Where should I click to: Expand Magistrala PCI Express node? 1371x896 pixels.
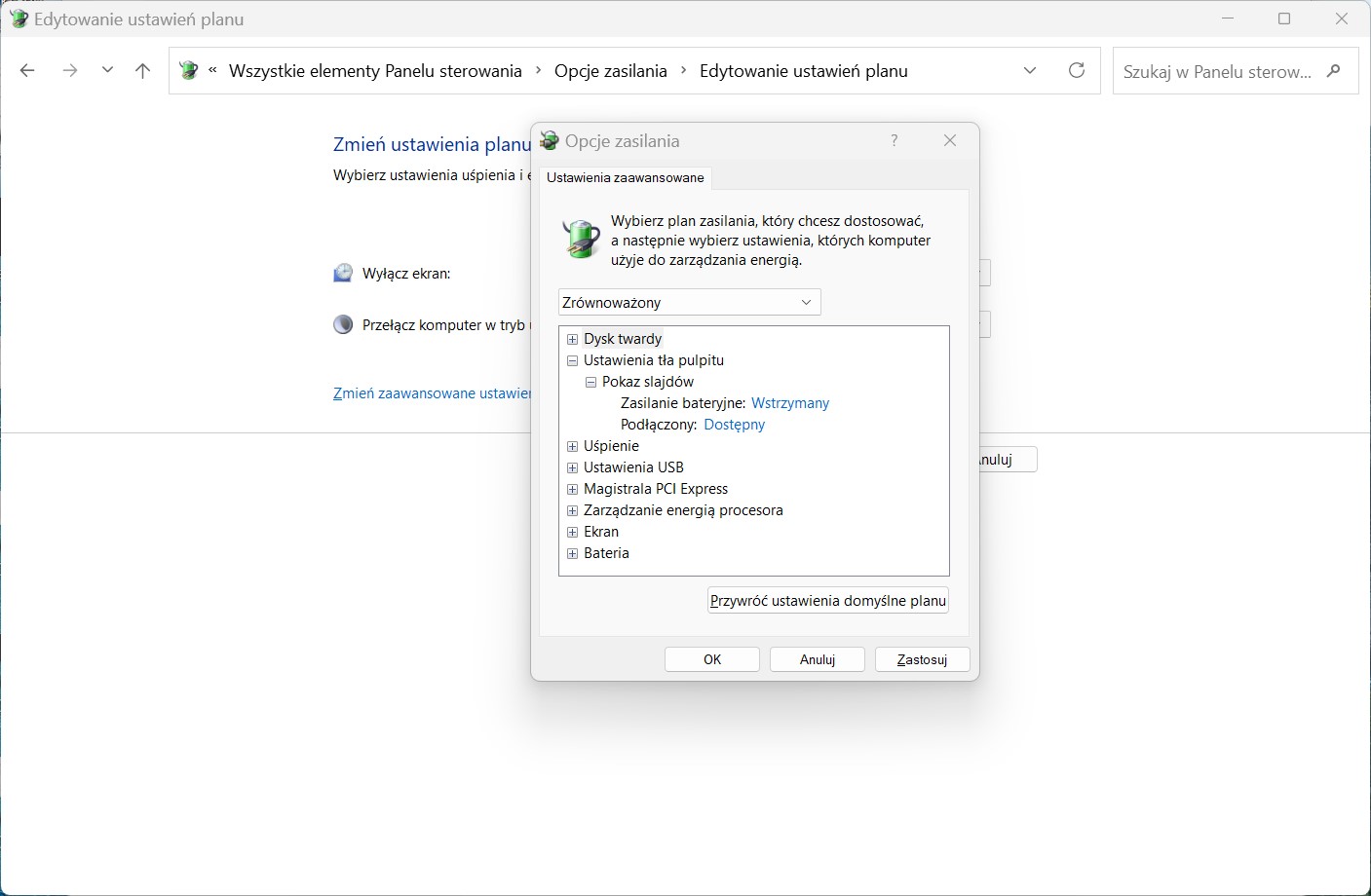coord(573,489)
